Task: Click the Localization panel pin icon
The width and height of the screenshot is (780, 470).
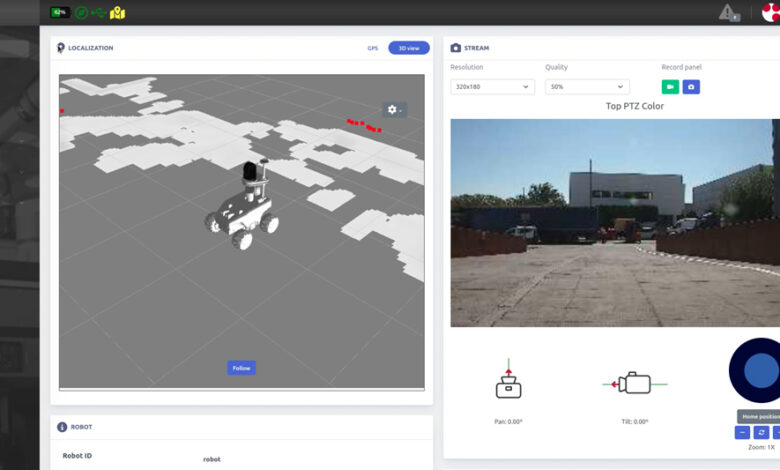Action: (x=61, y=48)
